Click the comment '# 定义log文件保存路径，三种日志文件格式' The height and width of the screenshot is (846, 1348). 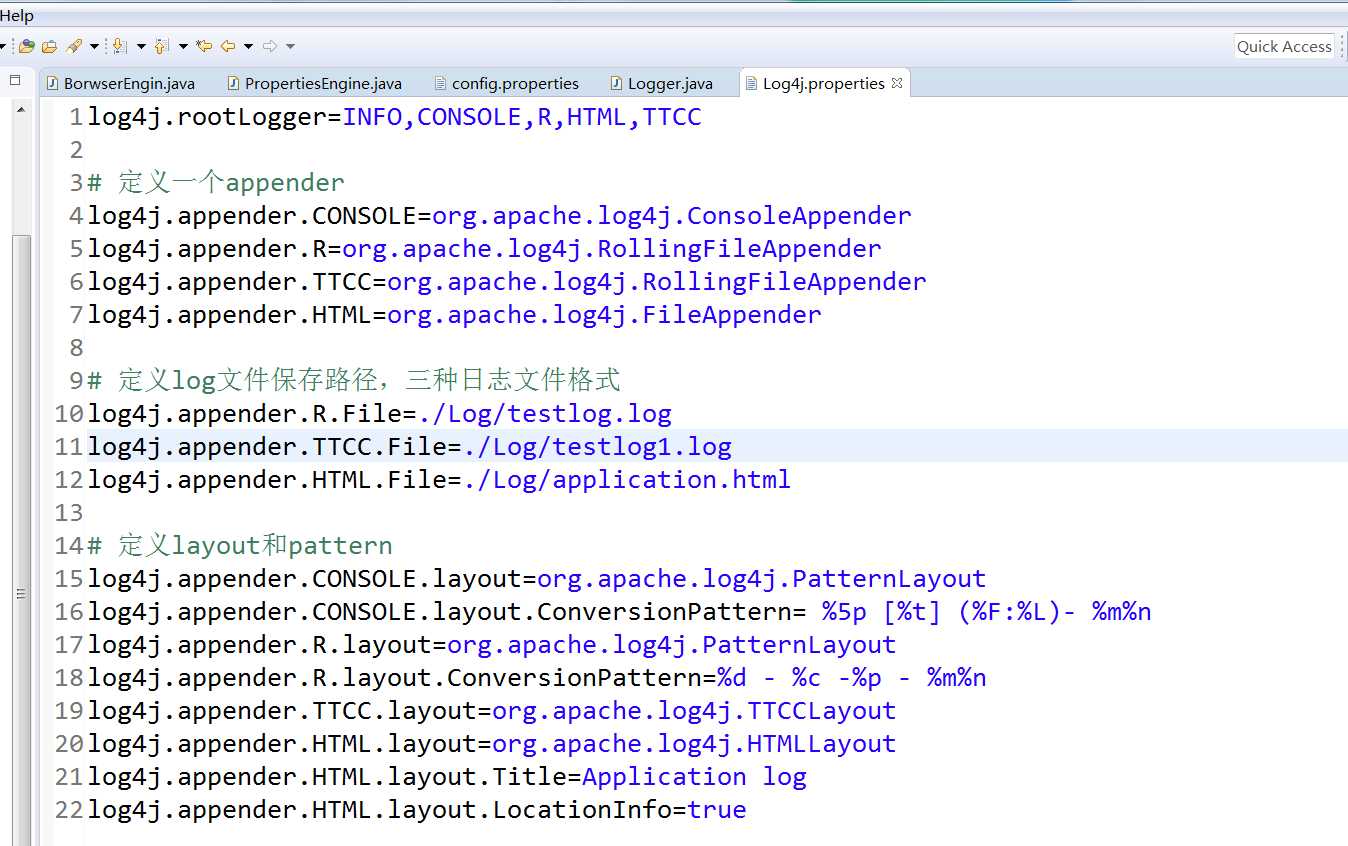354,381
